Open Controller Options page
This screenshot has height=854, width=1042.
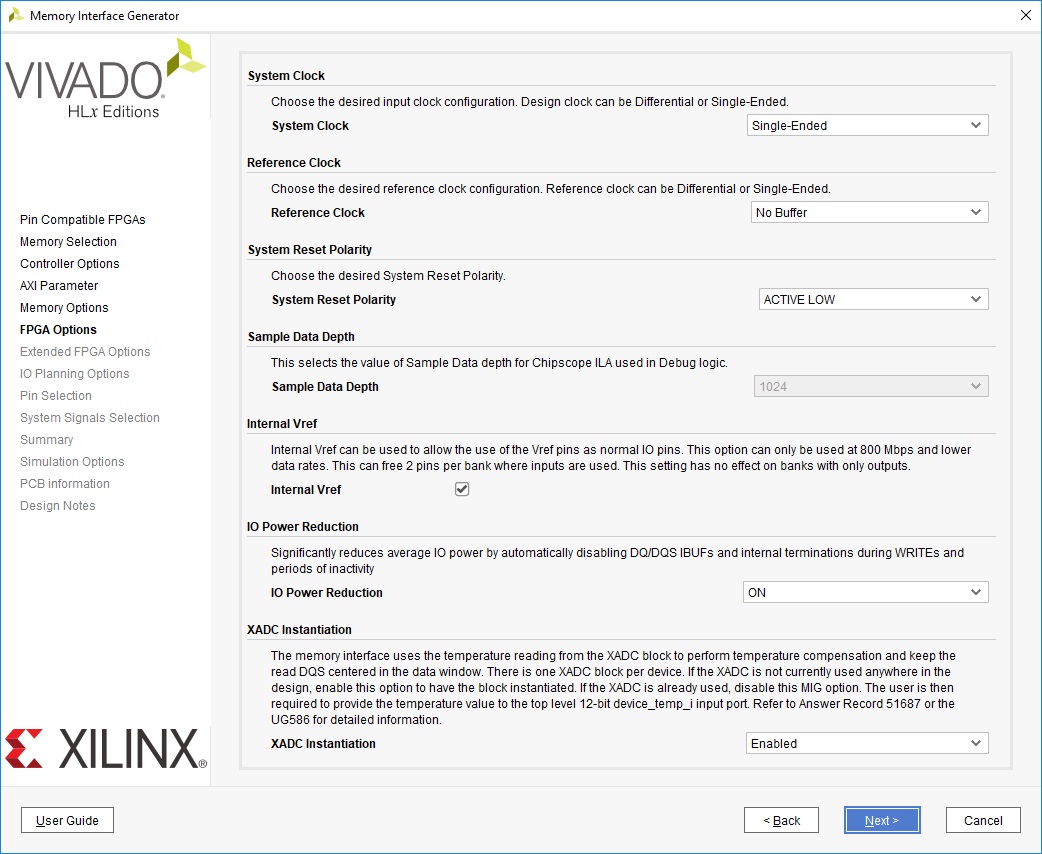[x=69, y=264]
